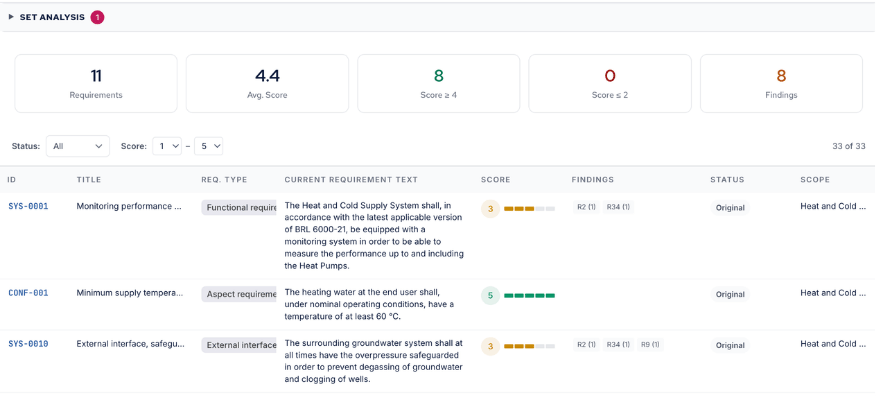Click the title 'Monitoring performance ...'
Viewport: 876px width, 396px height.
click(130, 206)
